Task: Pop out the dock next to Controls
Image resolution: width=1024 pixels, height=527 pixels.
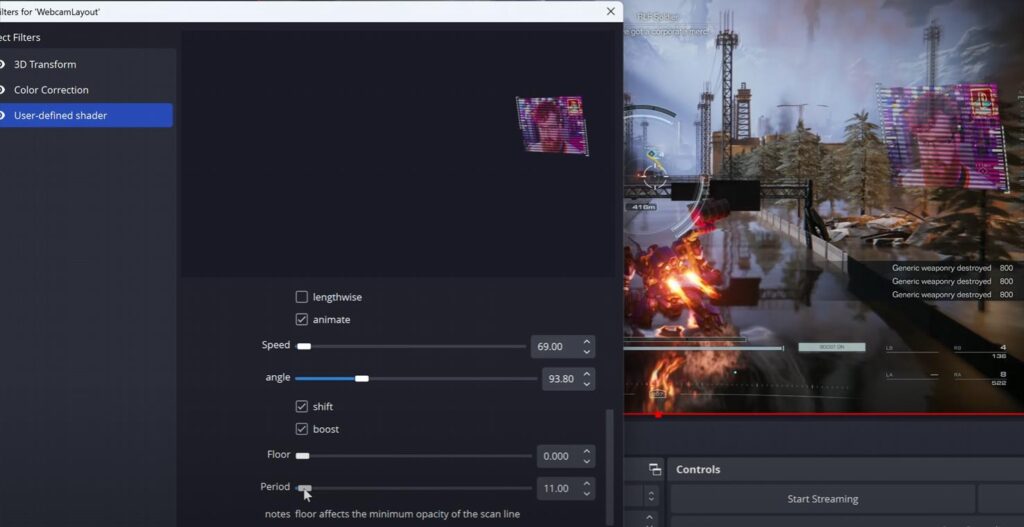Action: pos(654,469)
